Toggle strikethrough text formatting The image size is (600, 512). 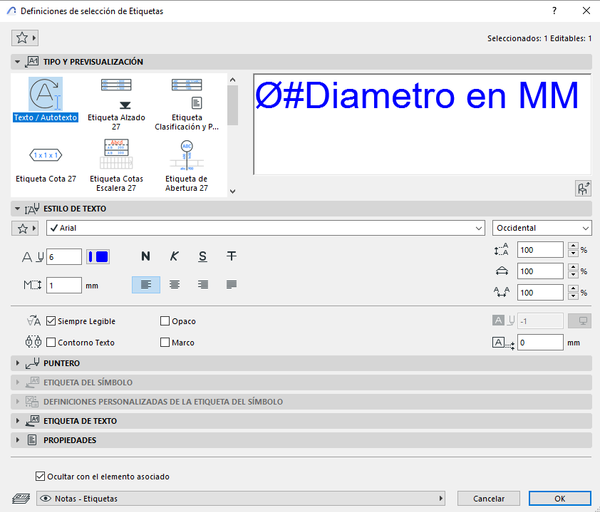232,256
